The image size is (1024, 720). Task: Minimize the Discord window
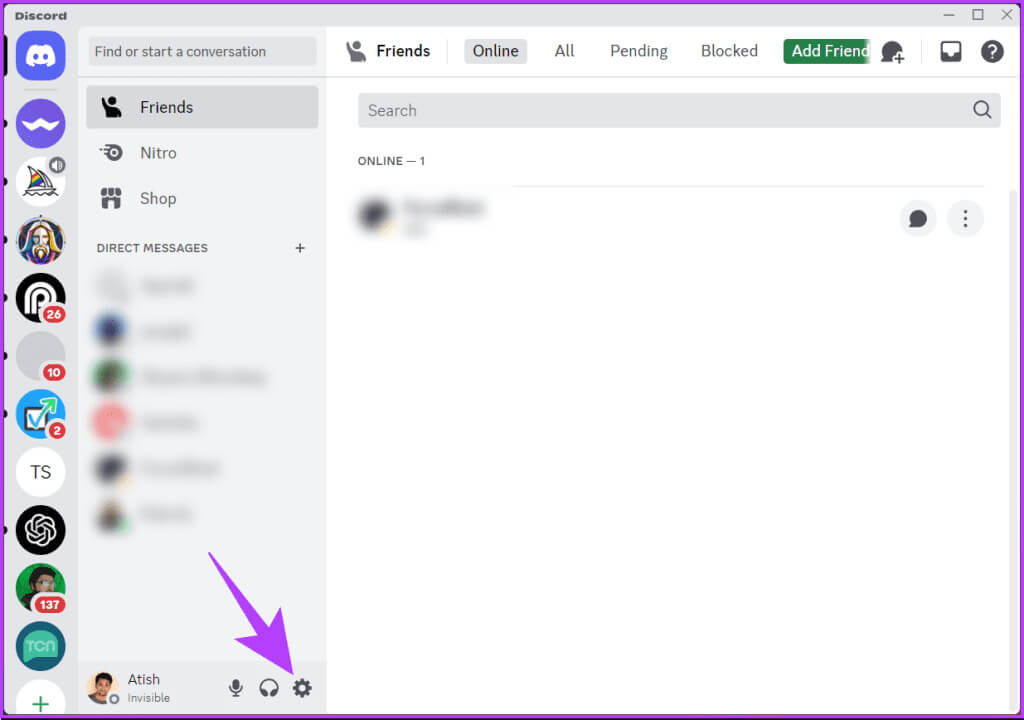949,14
